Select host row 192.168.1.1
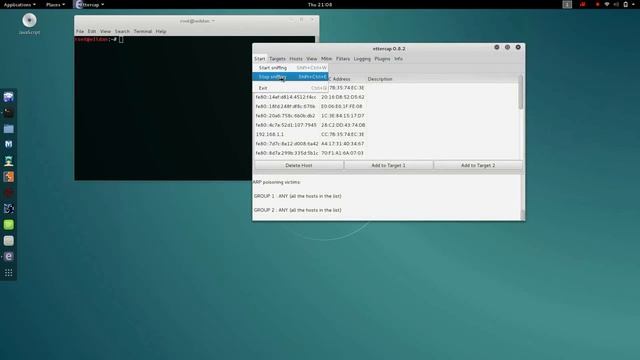The image size is (640, 360). (x=386, y=134)
